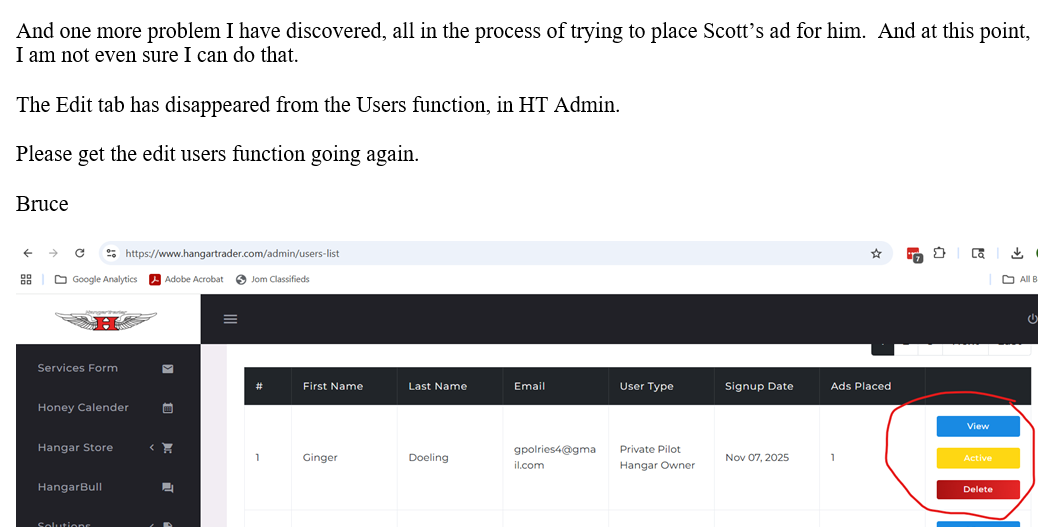The image size is (1043, 529).
Task: Go back using the browser back arrow
Action: click(x=28, y=254)
